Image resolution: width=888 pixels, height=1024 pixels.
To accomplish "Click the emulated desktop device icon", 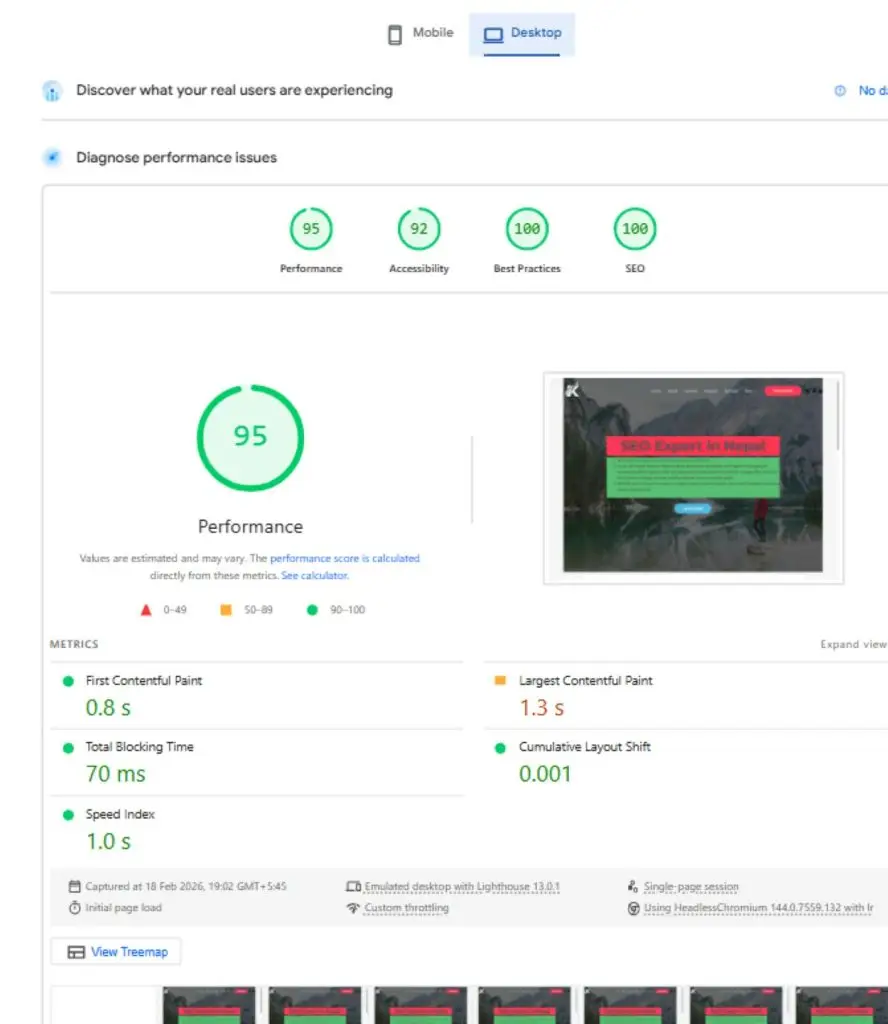I will click(355, 885).
